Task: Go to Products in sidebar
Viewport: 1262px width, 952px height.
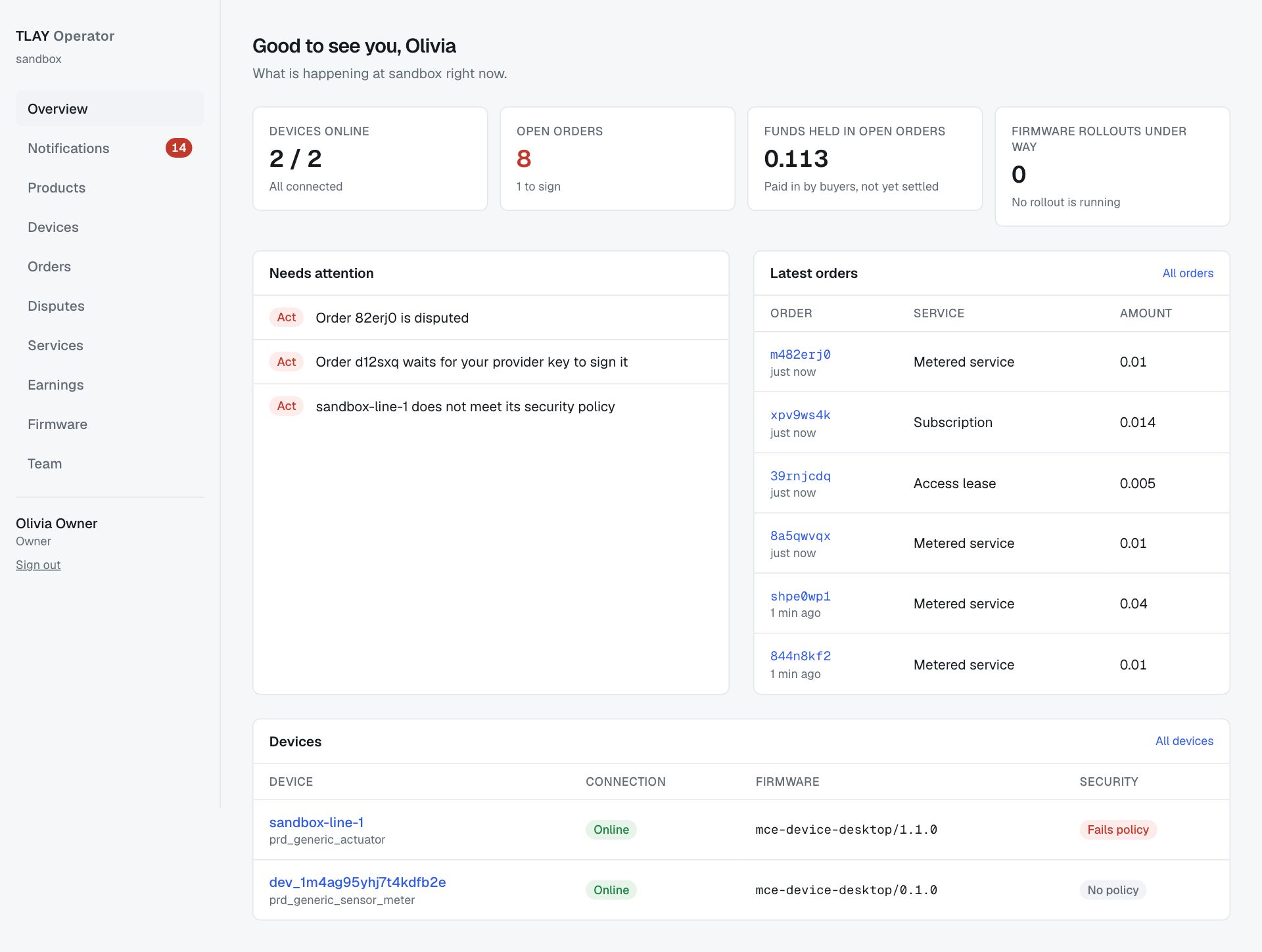Action: [x=110, y=188]
